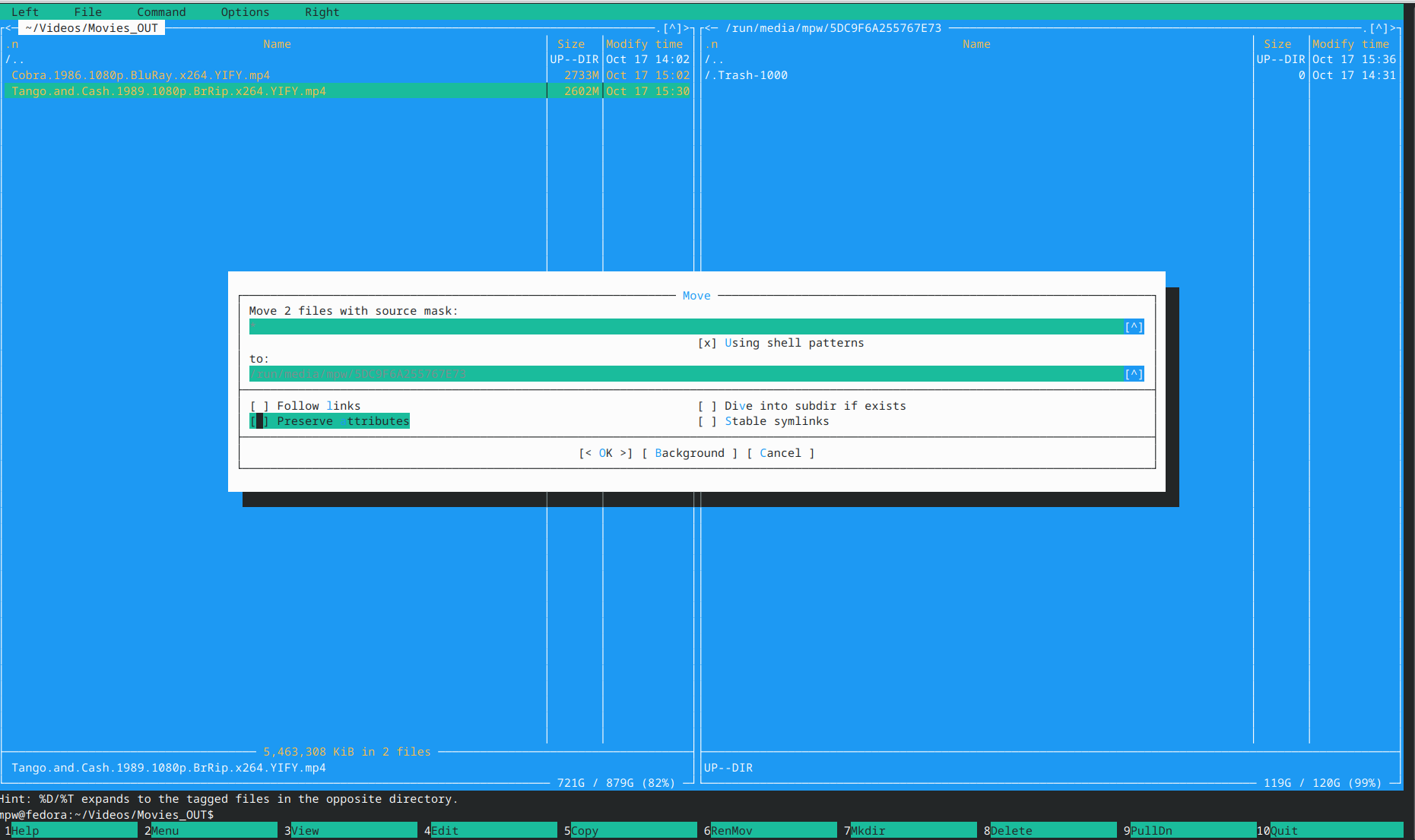
Task: Open source mask history dropdown
Action: (1134, 327)
